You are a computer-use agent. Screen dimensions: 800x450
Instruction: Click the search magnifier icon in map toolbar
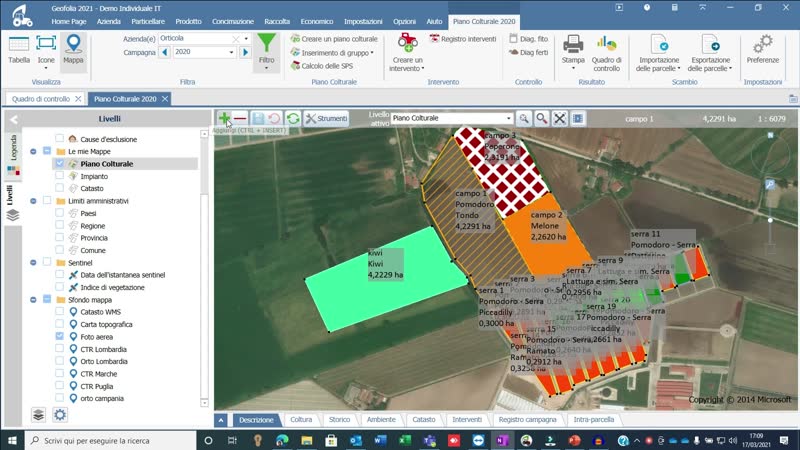pos(541,118)
